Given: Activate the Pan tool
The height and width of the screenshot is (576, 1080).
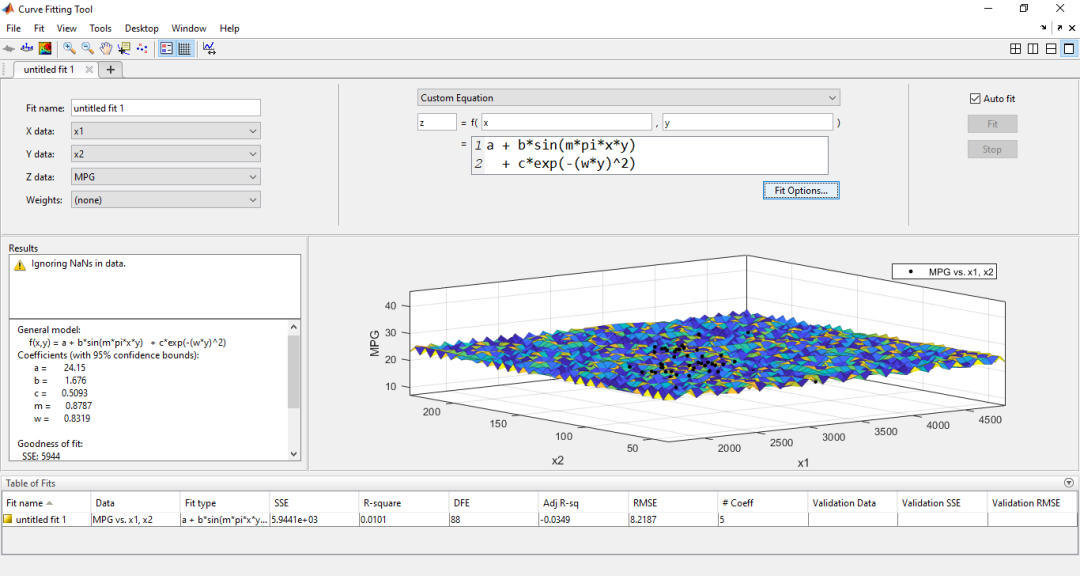Looking at the screenshot, I should (106, 48).
